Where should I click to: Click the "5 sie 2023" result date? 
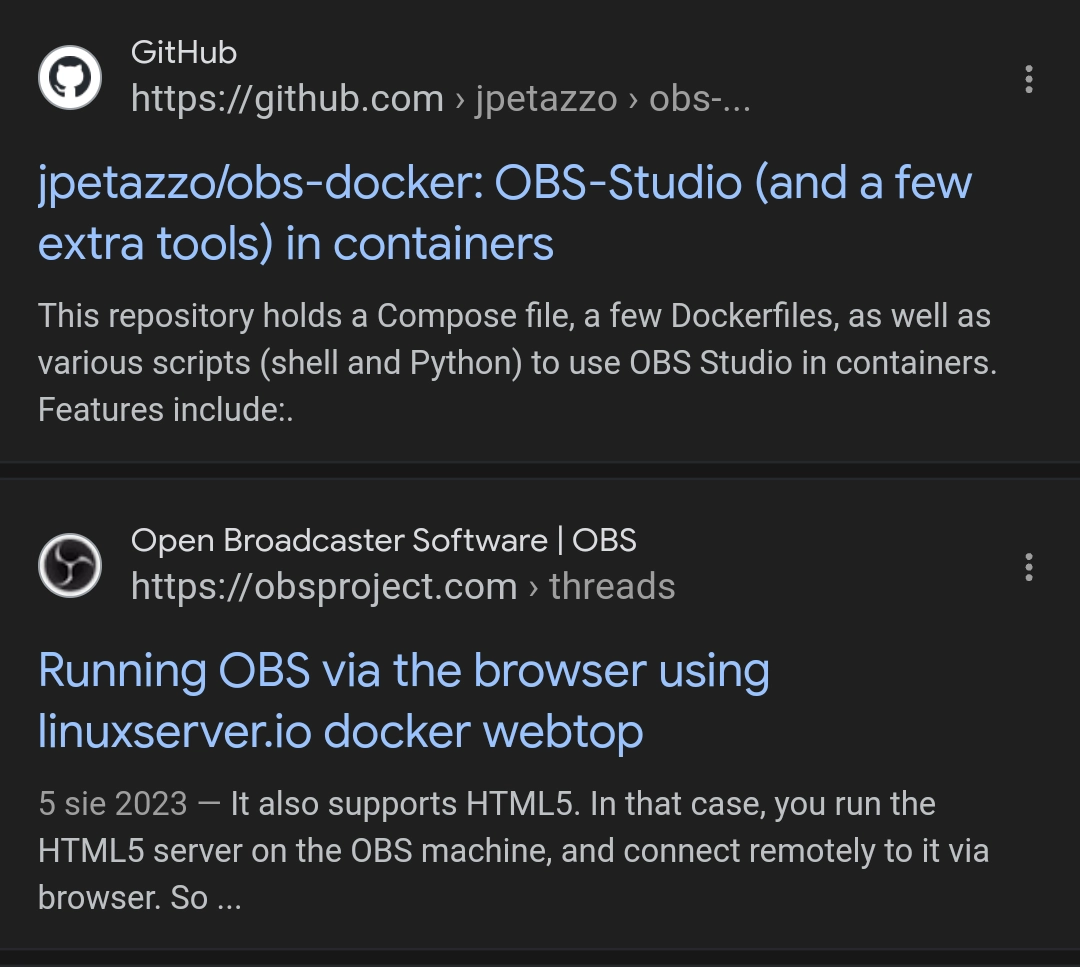[x=113, y=803]
